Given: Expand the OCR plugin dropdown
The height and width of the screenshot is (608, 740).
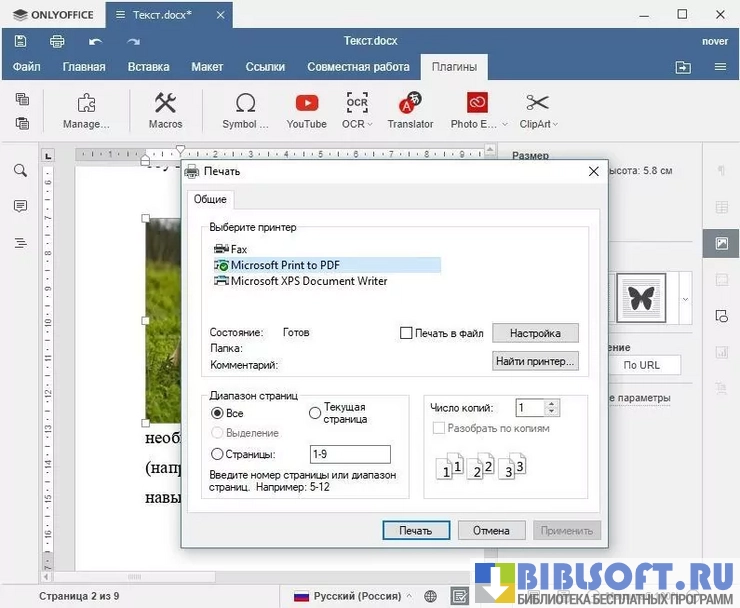Looking at the screenshot, I should click(370, 125).
